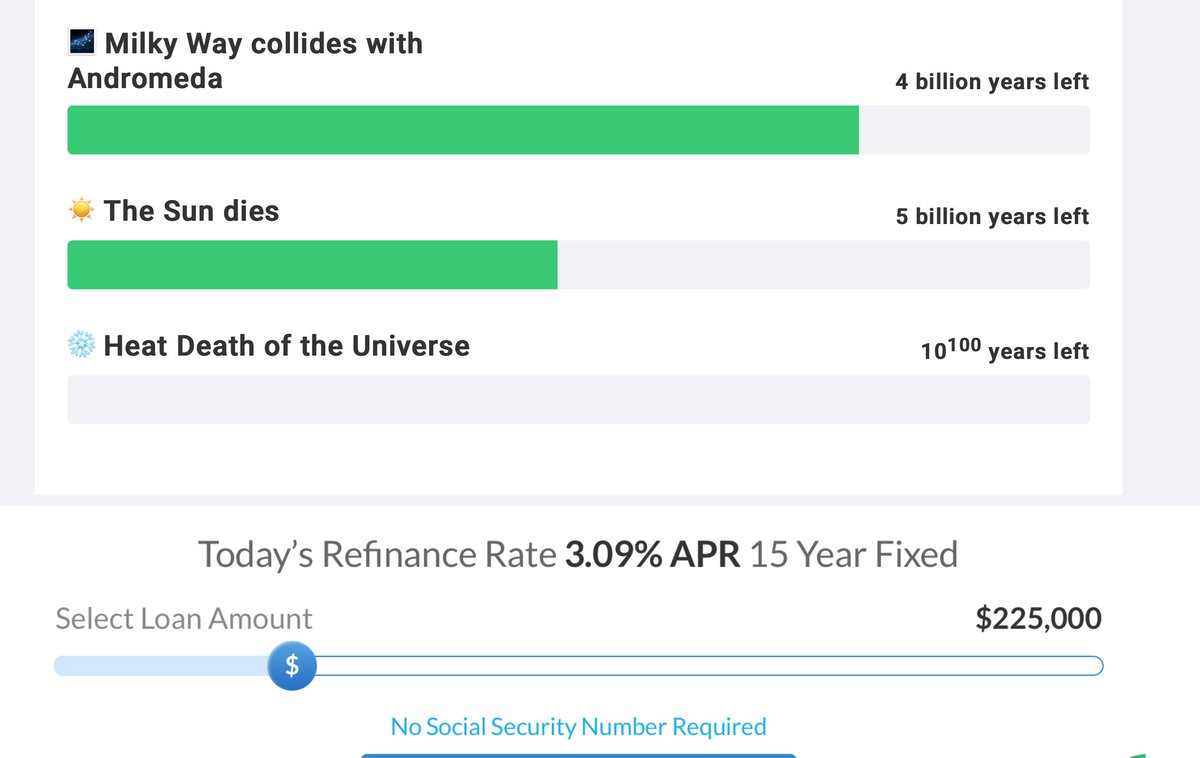Click "Heat Death of the Universe" title
Viewport: 1200px width, 758px height.
pyautogui.click(x=286, y=345)
